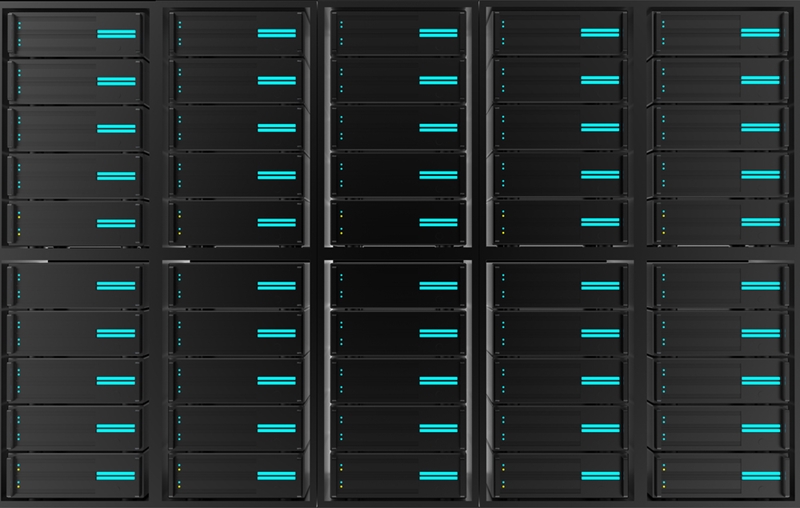Click cyan light bars on second rack's top server

pyautogui.click(x=277, y=34)
